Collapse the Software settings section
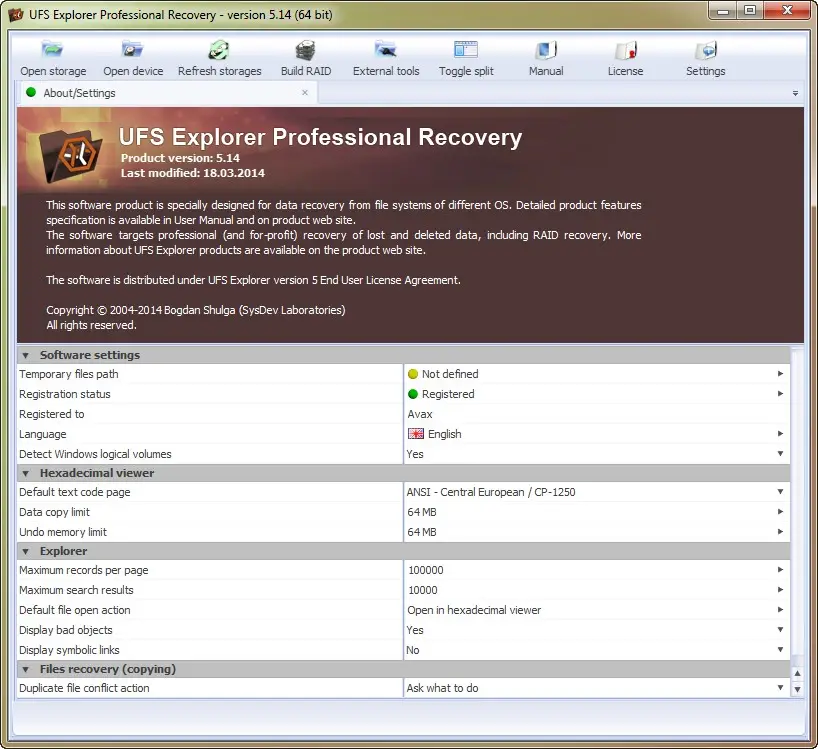The height and width of the screenshot is (749, 818). pos(25,355)
